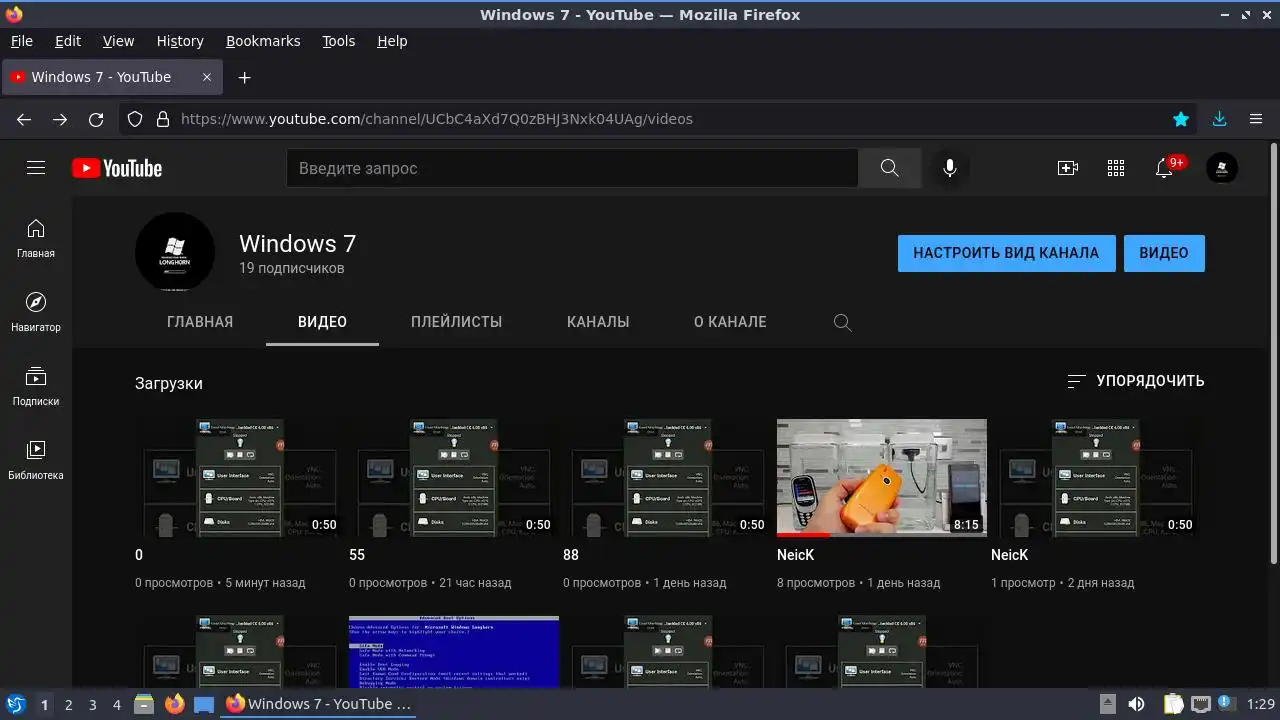1280x720 pixels.
Task: Open the file manager taskbar icon
Action: 143,704
